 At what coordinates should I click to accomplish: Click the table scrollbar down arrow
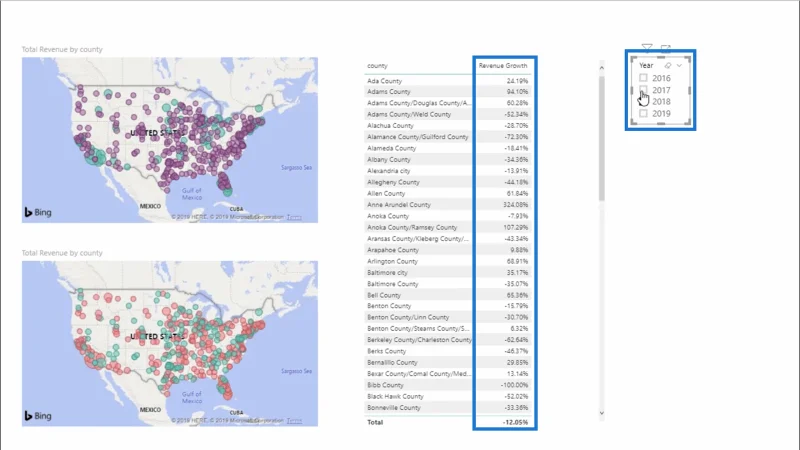coord(602,413)
